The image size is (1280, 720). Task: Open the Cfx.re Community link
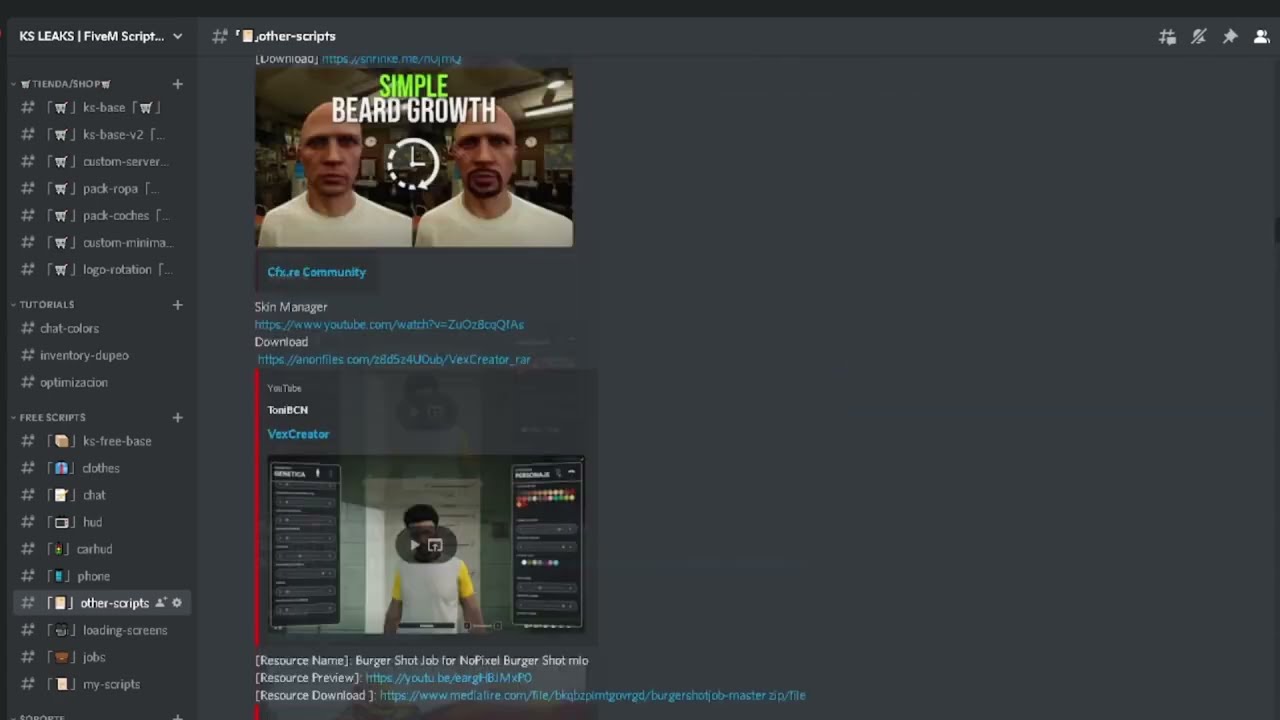point(316,272)
